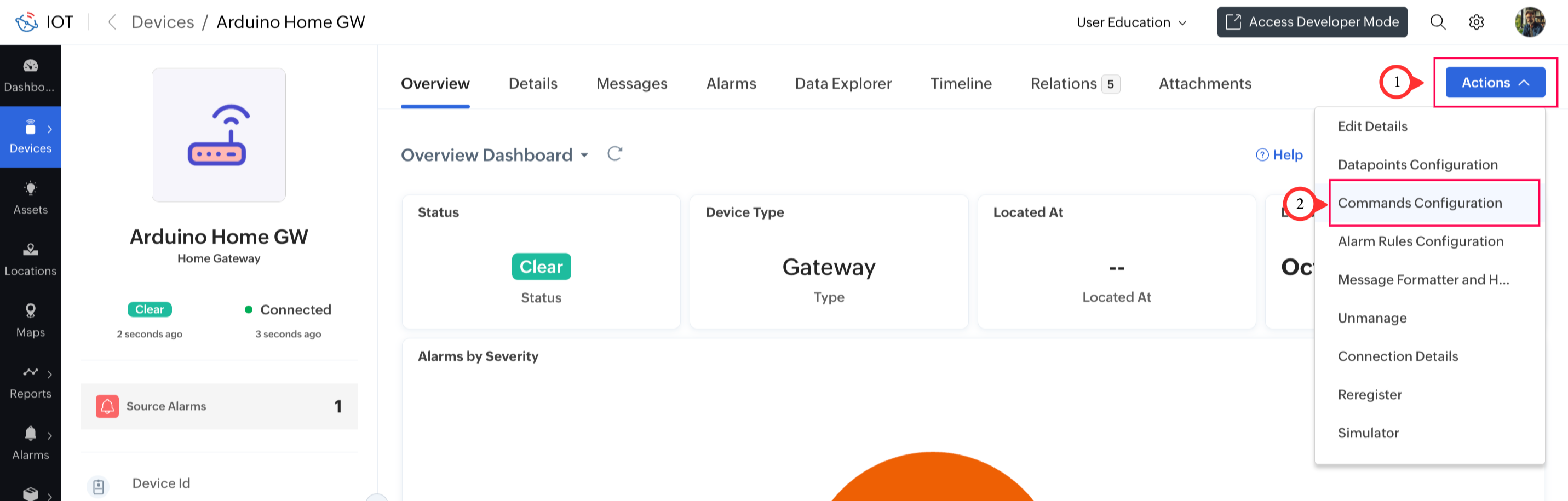Click the Clear badge under device name
Image resolution: width=1568 pixels, height=501 pixels.
(150, 309)
